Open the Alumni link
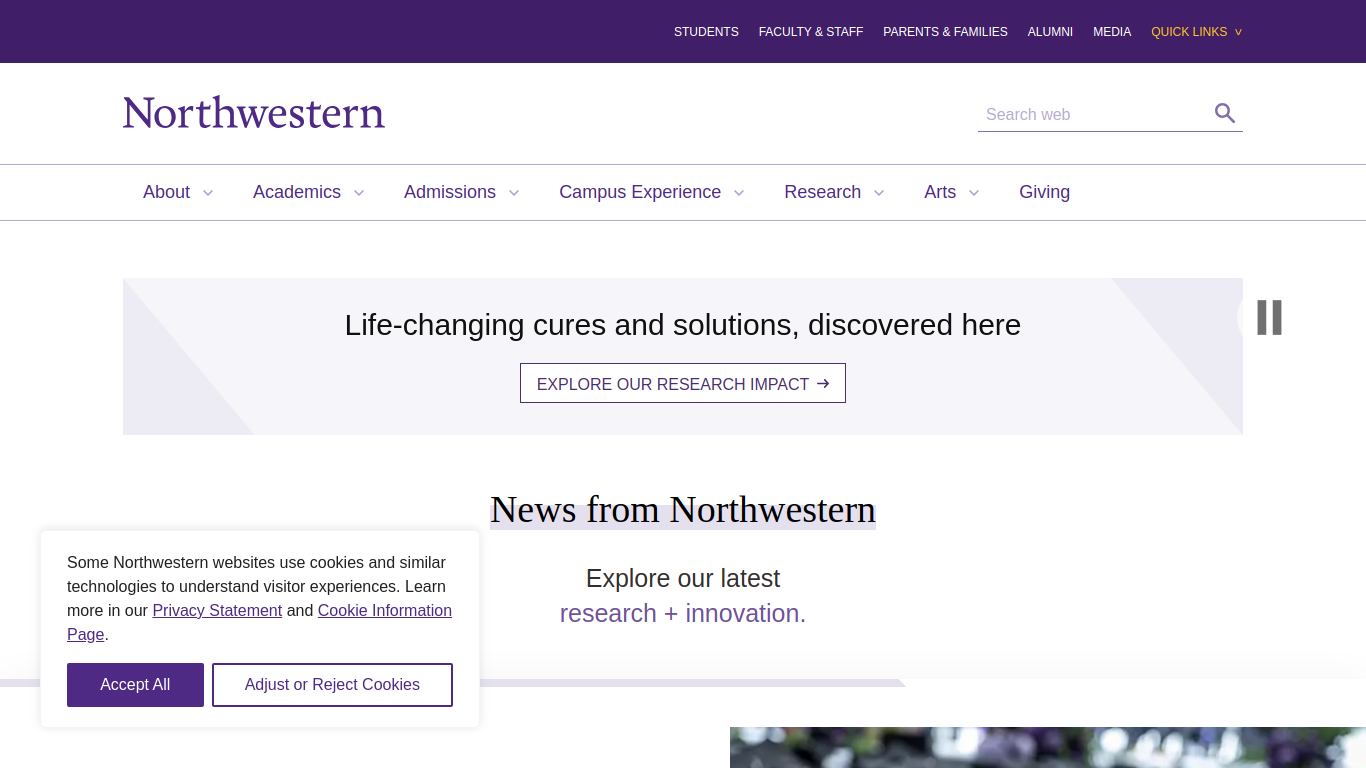1366x768 pixels. pyautogui.click(x=1050, y=32)
